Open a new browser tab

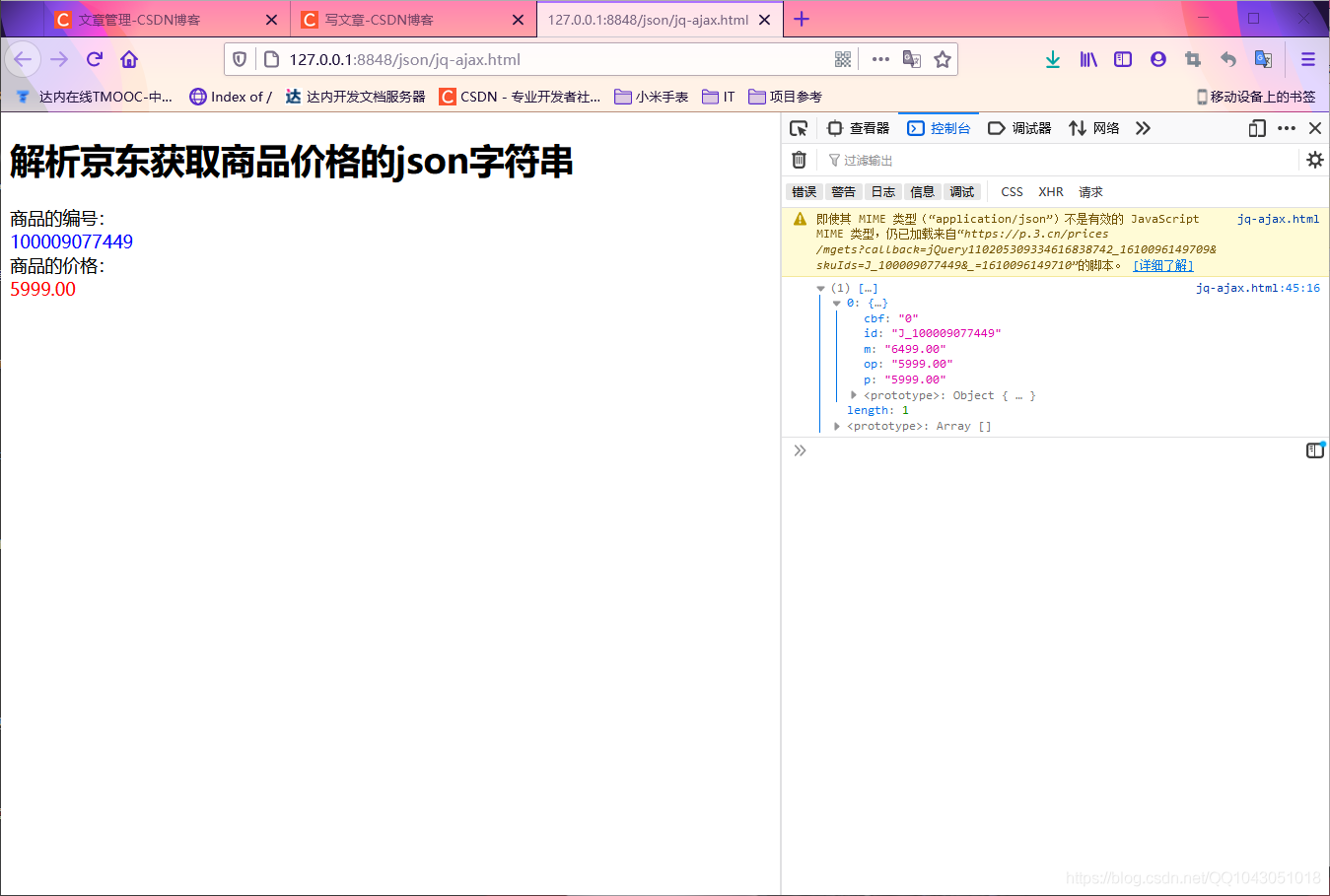(802, 19)
